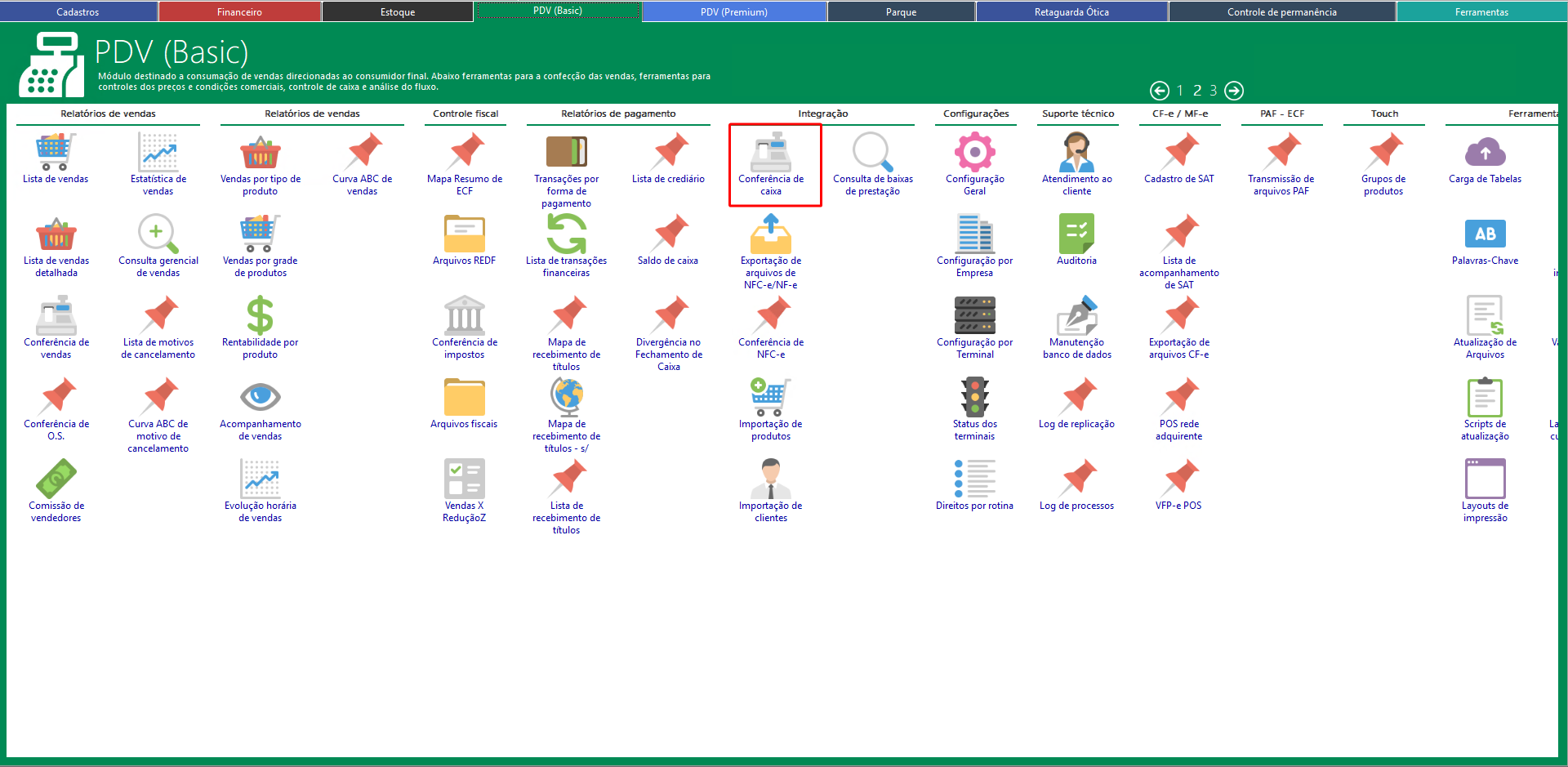This screenshot has height=767, width=1568.
Task: Open Consulta de baixas de prestação magnifier
Action: [872, 153]
